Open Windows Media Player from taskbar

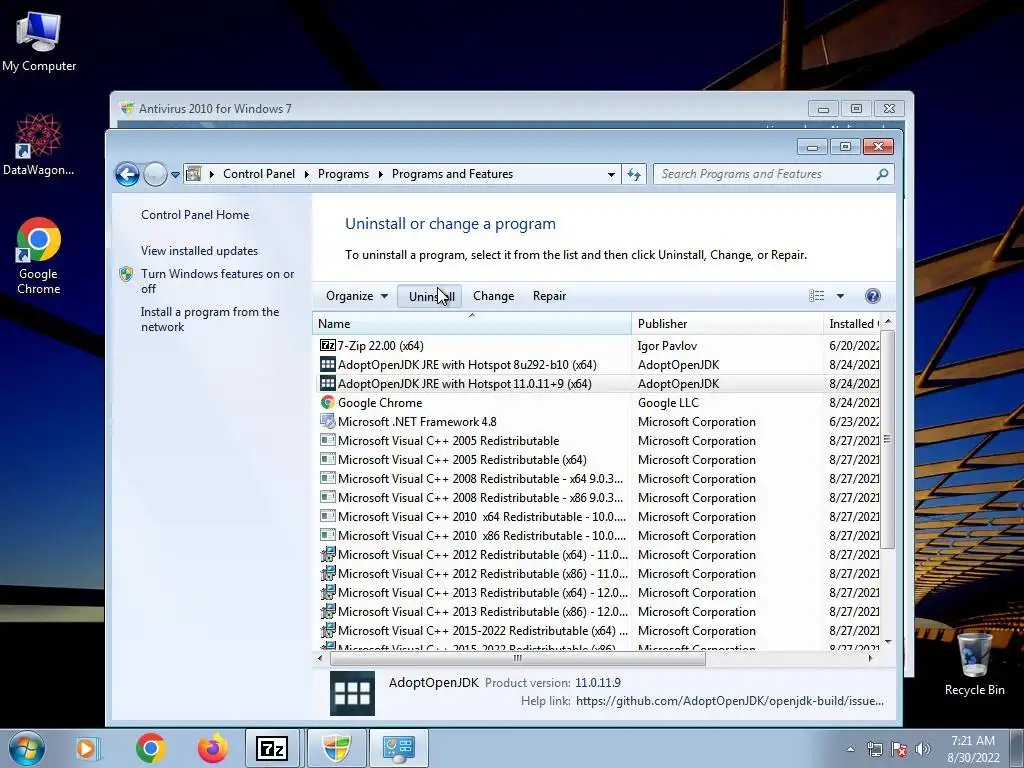coord(87,748)
